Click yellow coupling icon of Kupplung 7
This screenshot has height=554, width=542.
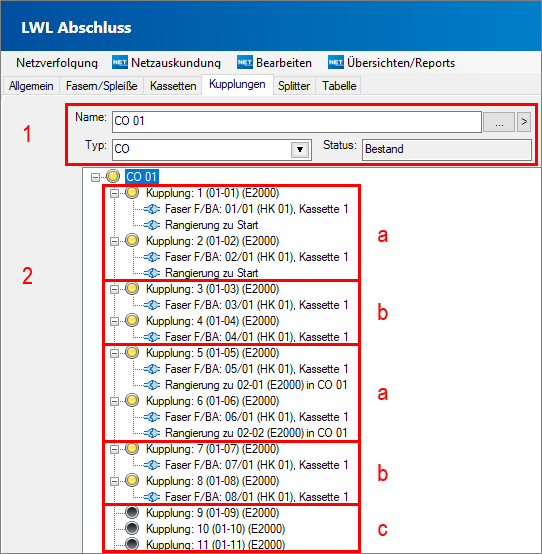click(x=132, y=448)
